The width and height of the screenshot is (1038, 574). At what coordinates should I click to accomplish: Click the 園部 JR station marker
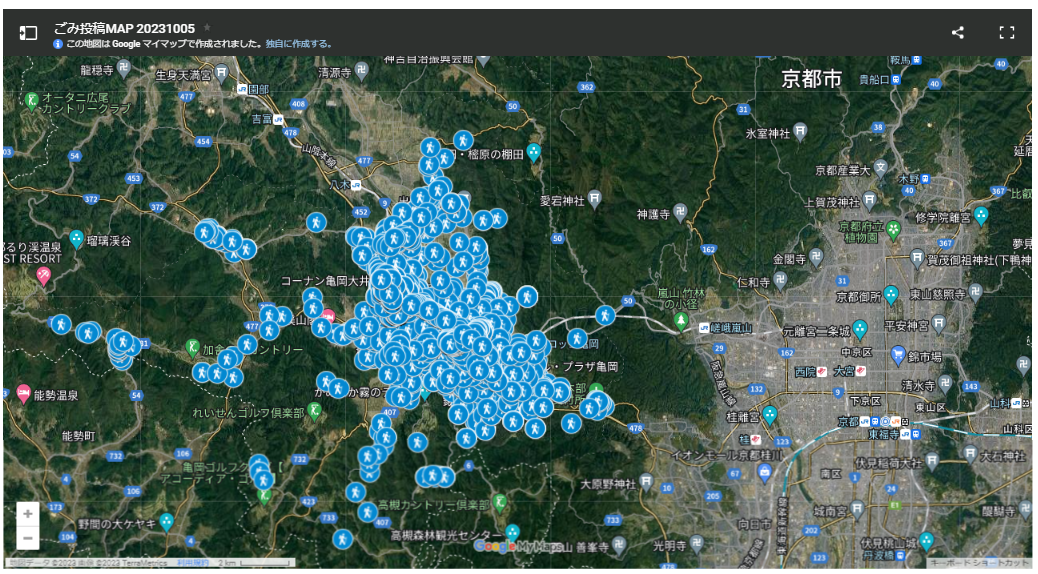coord(242,89)
